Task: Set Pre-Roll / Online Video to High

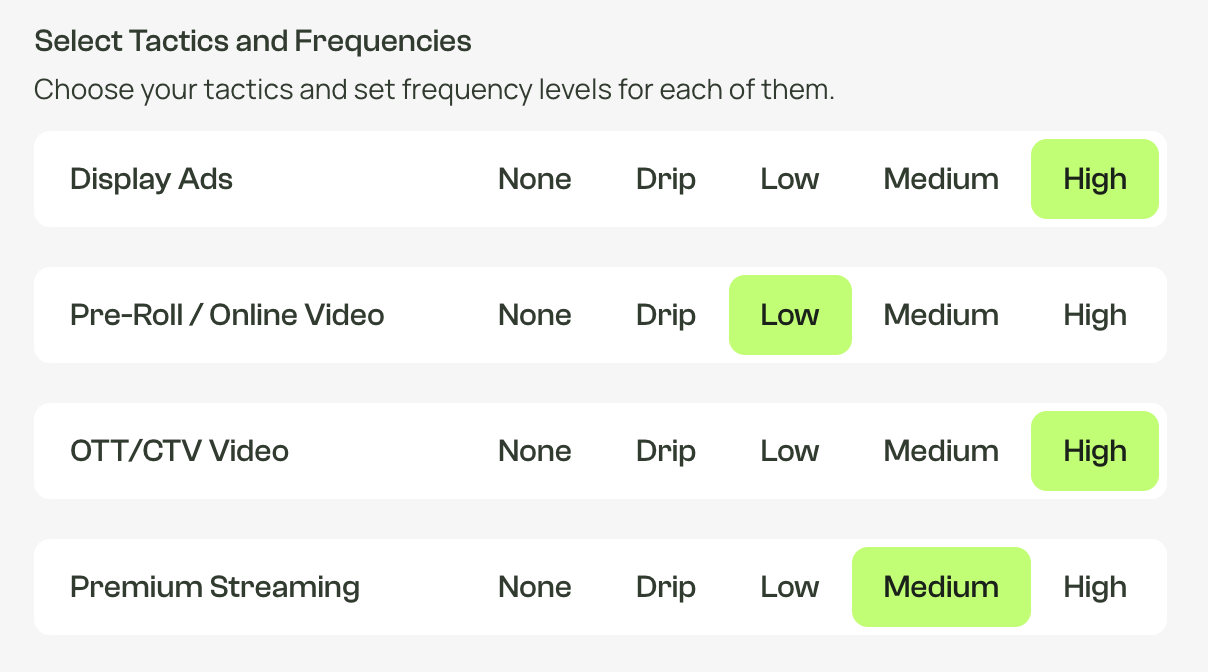Action: click(1095, 315)
